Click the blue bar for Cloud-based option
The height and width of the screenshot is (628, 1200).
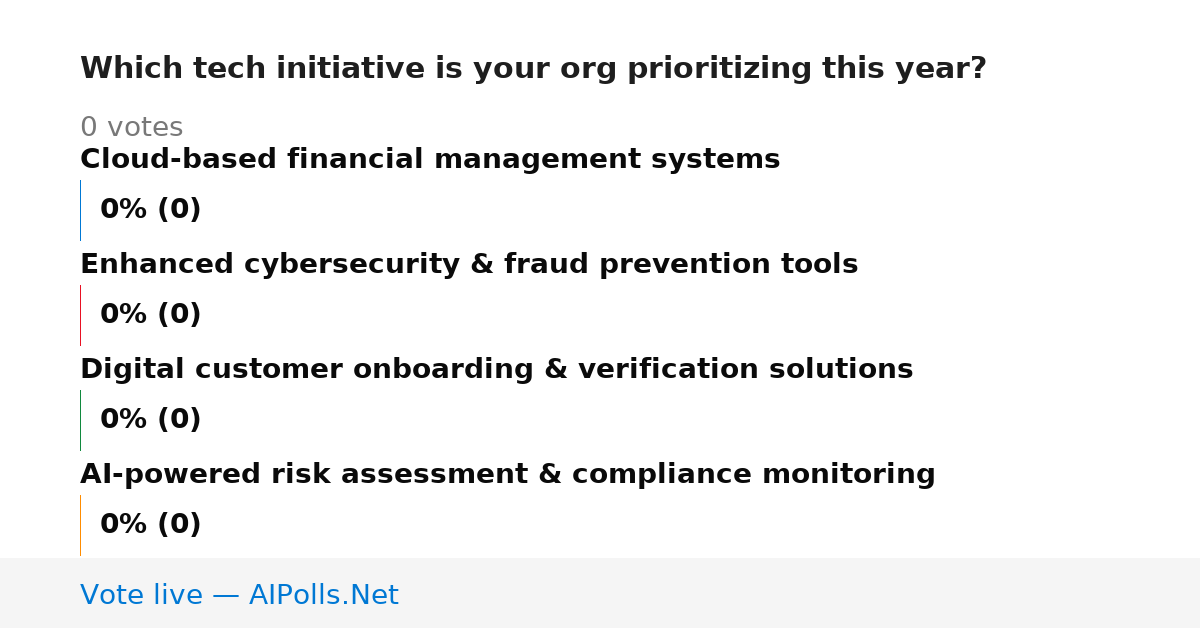[80, 210]
